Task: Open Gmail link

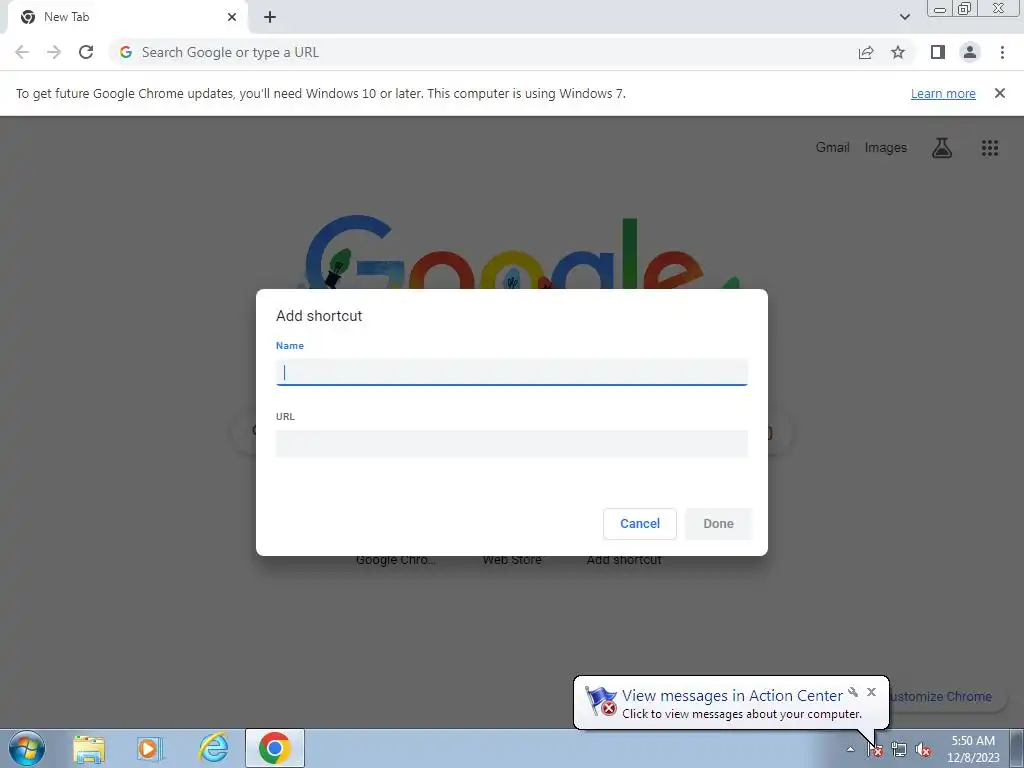Action: pos(832,148)
